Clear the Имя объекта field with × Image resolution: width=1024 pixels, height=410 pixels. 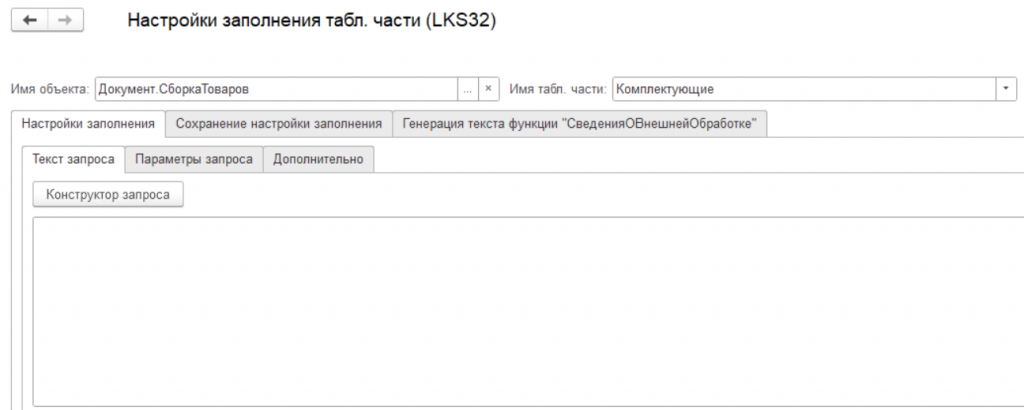tap(488, 89)
